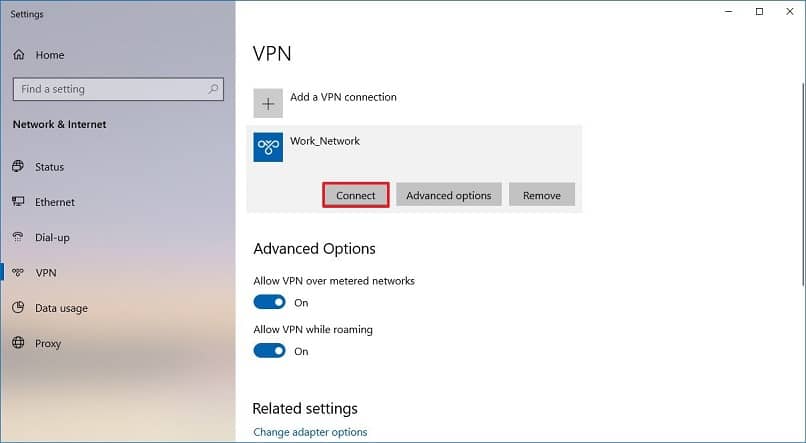Click the search magnifier icon

coord(213,89)
